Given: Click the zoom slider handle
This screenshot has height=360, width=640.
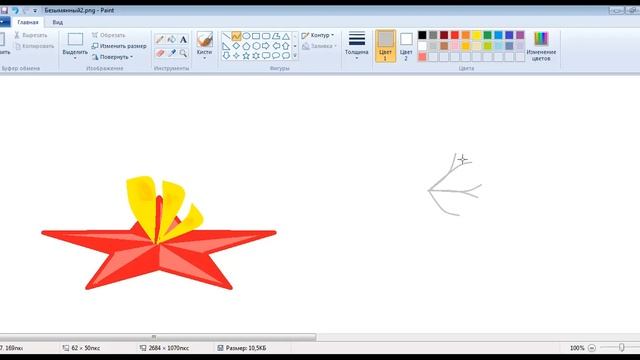Looking at the screenshot, I should 621,348.
